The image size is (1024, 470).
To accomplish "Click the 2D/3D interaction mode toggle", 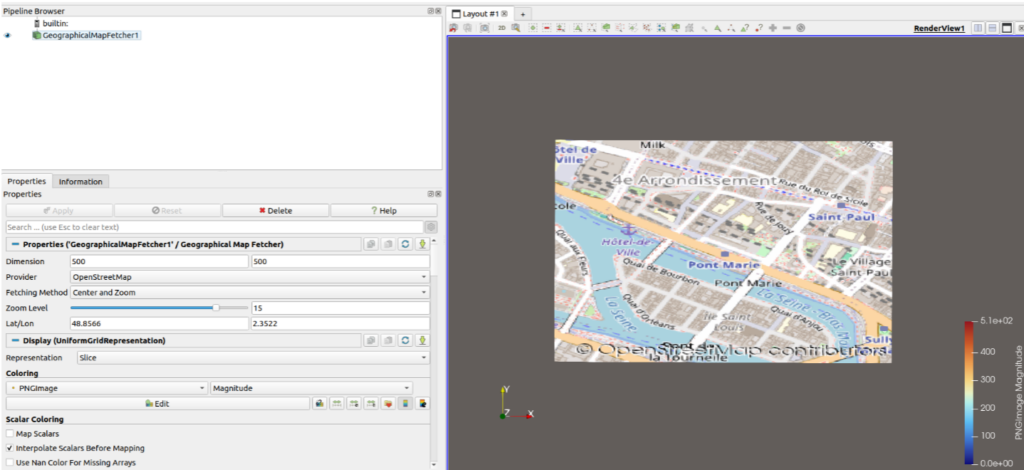I will point(502,28).
